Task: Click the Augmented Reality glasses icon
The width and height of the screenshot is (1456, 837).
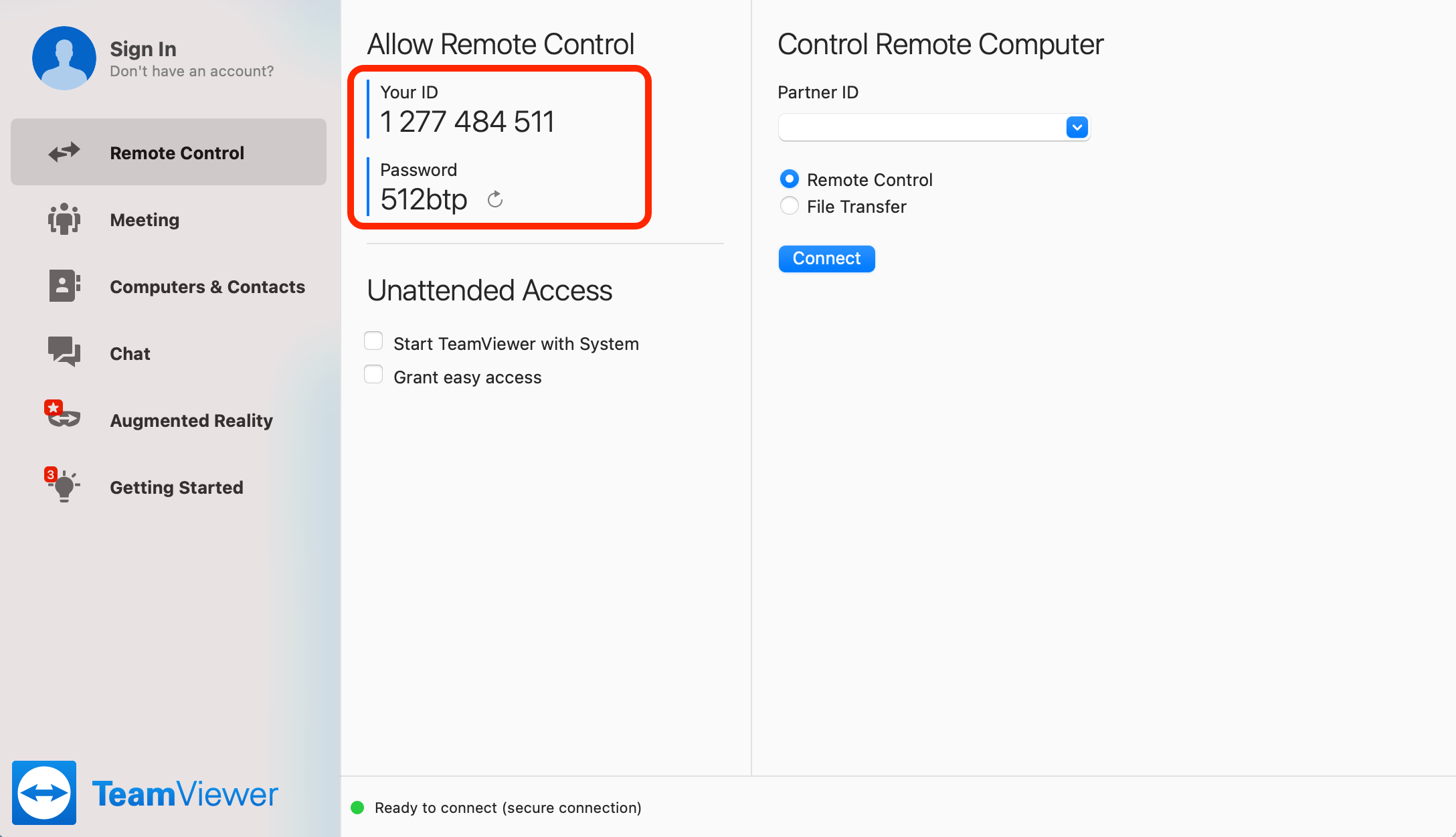Action: 64,418
